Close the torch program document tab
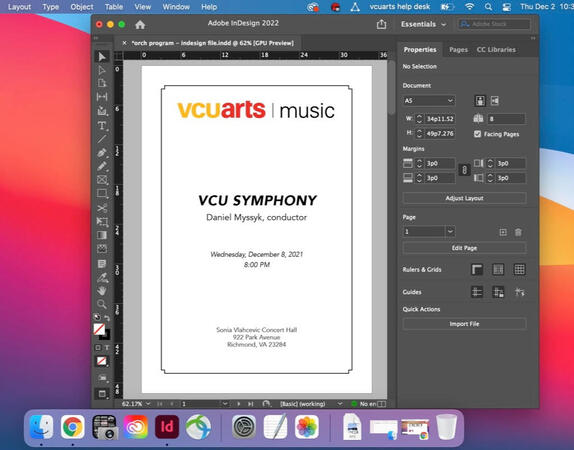Viewport: 574px width, 450px height. click(x=124, y=43)
